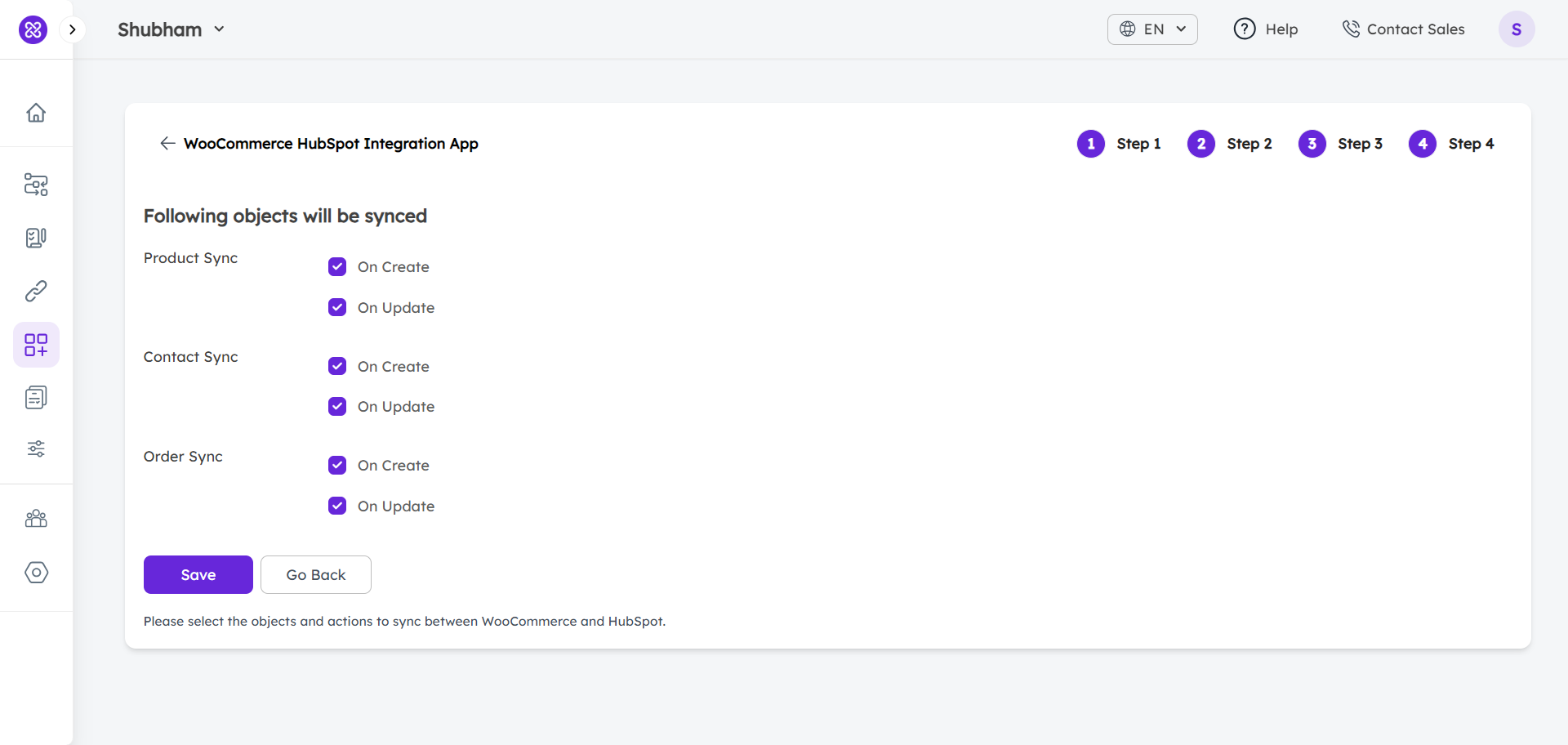Viewport: 1568px width, 745px height.
Task: Uncheck Order Sync On Create
Action: point(337,465)
